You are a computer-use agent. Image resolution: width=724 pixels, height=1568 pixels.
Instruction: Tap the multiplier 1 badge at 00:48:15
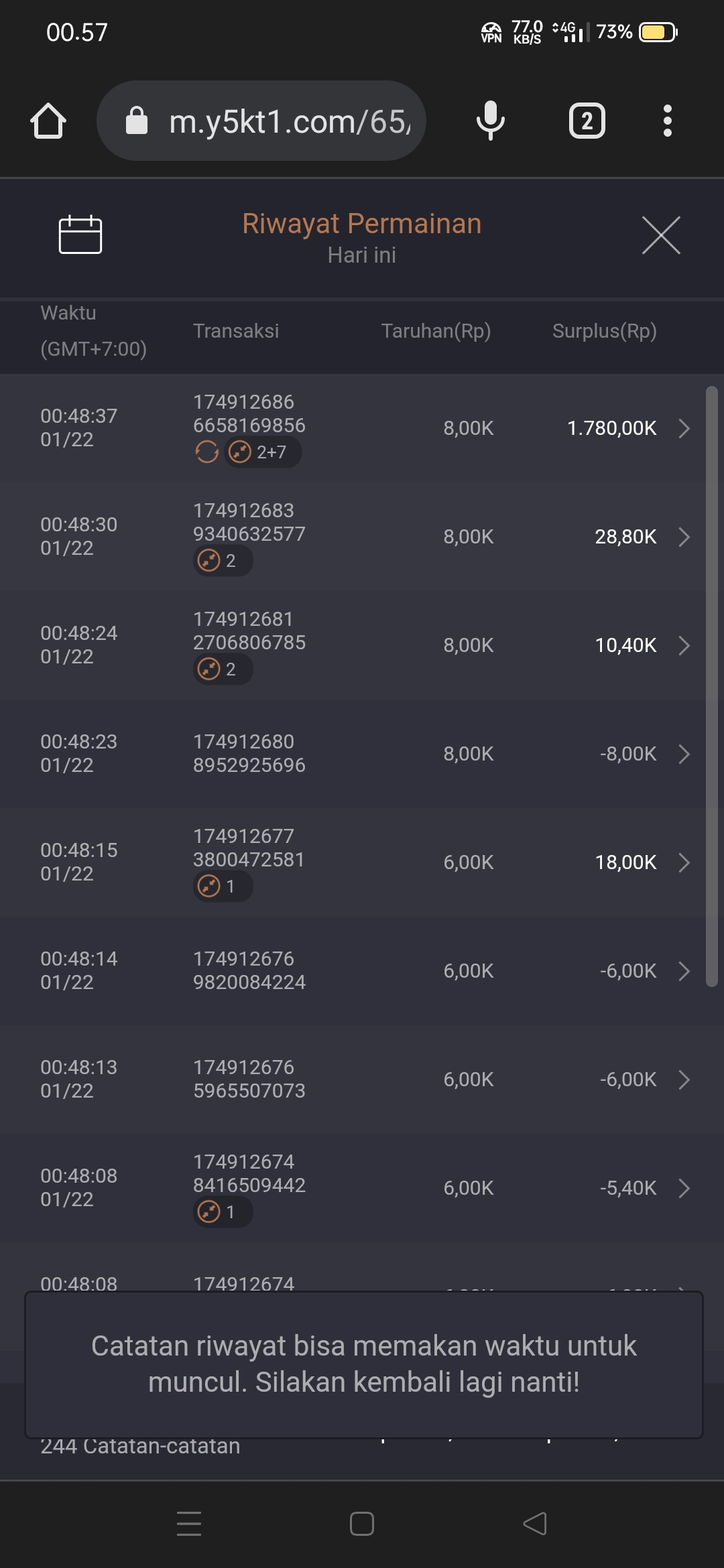pyautogui.click(x=223, y=887)
